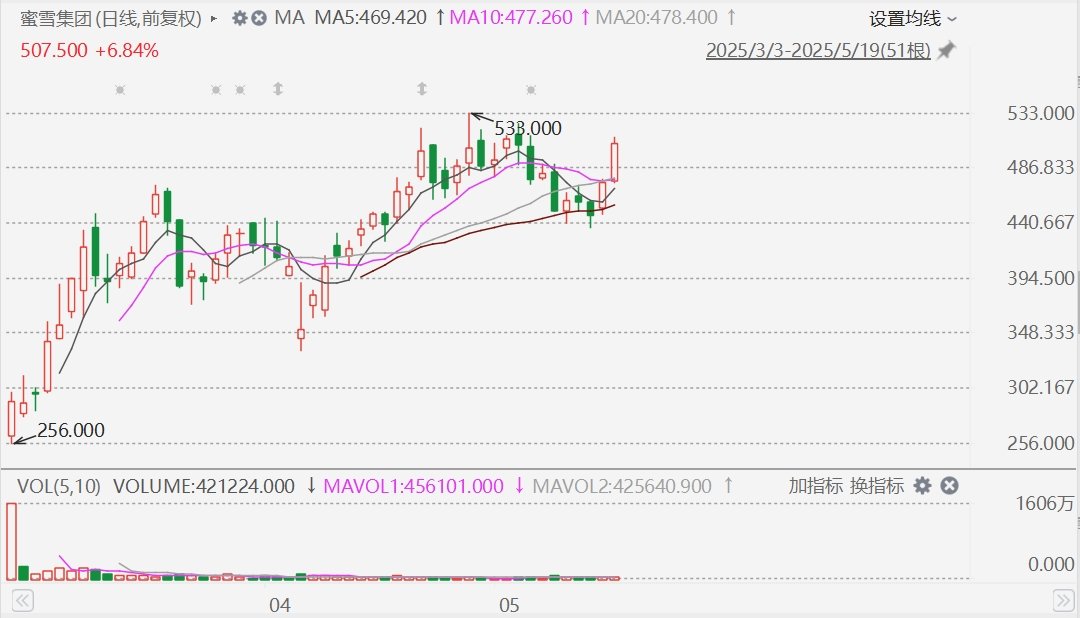Click the date range 2025/3/3-2025/5/19 link
1080x618 pixels.
(x=818, y=50)
